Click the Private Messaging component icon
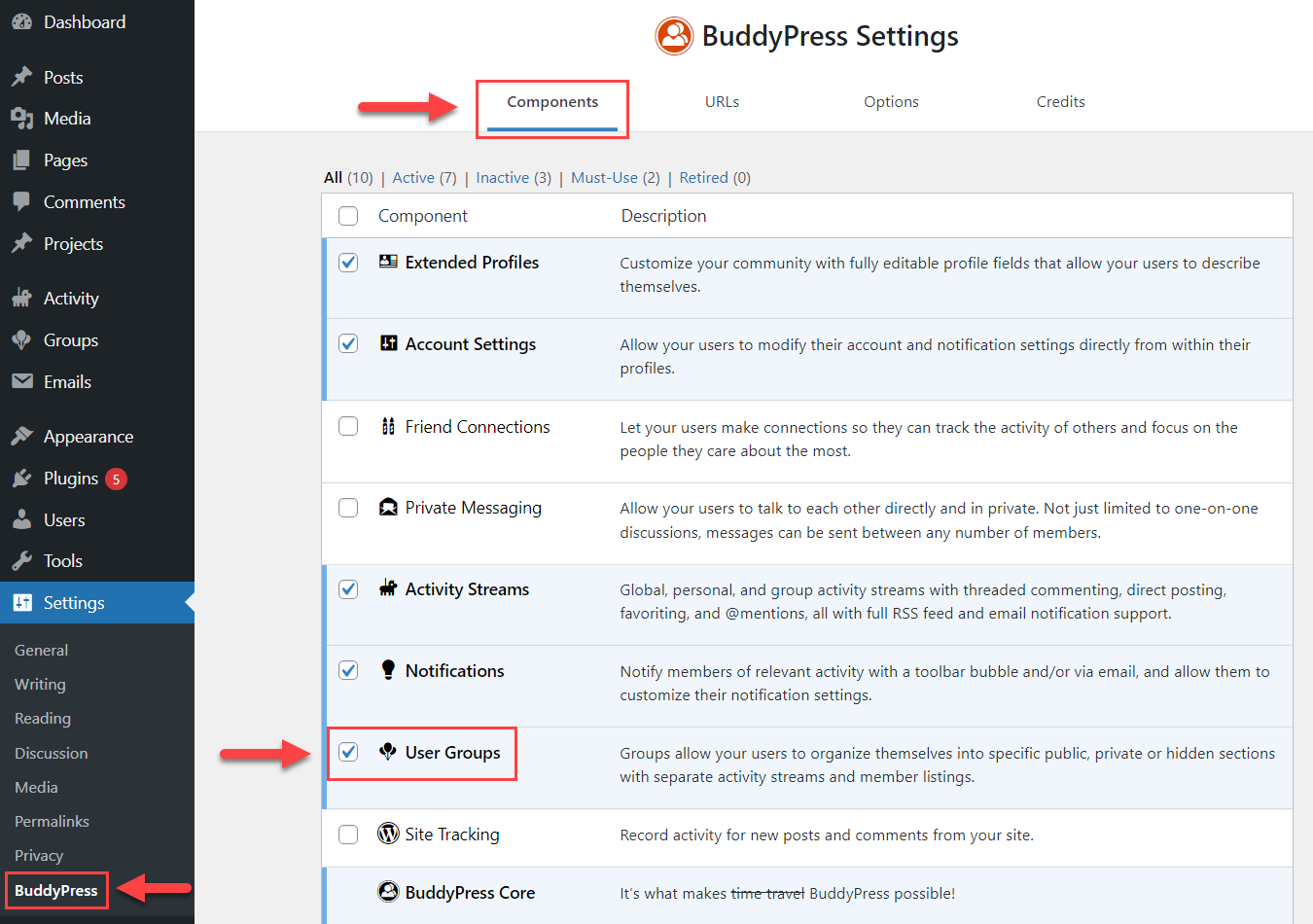 click(388, 508)
